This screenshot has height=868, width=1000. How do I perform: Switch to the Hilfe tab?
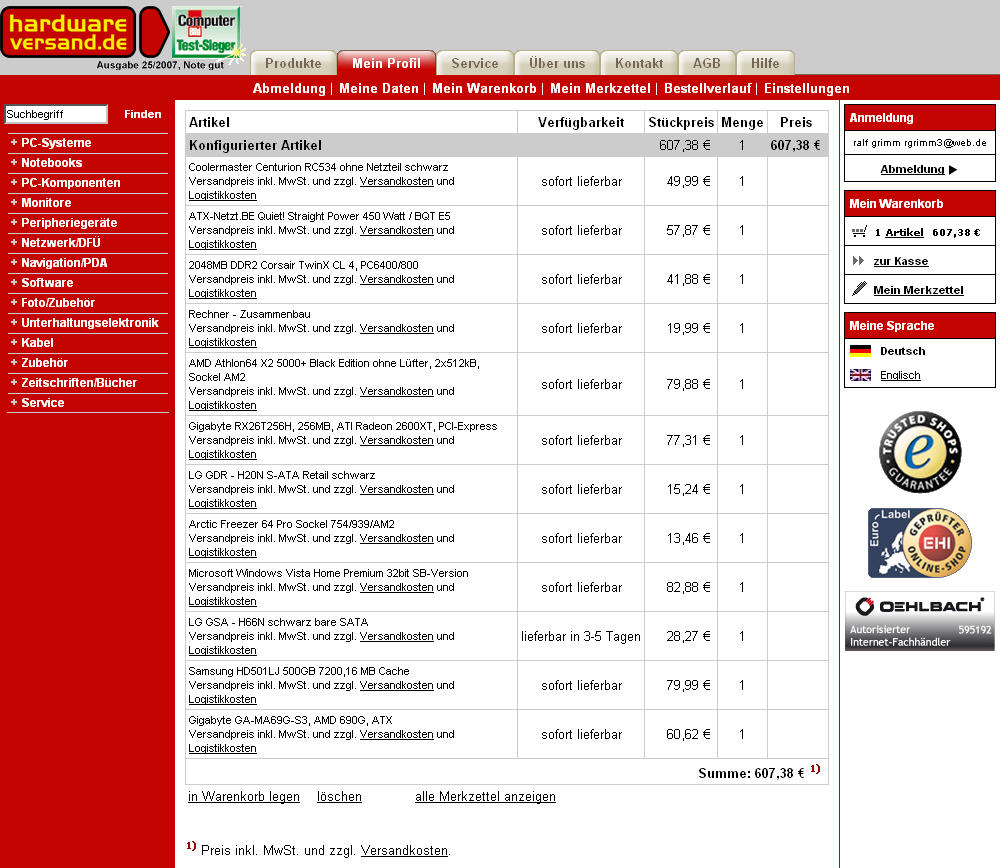pyautogui.click(x=765, y=63)
